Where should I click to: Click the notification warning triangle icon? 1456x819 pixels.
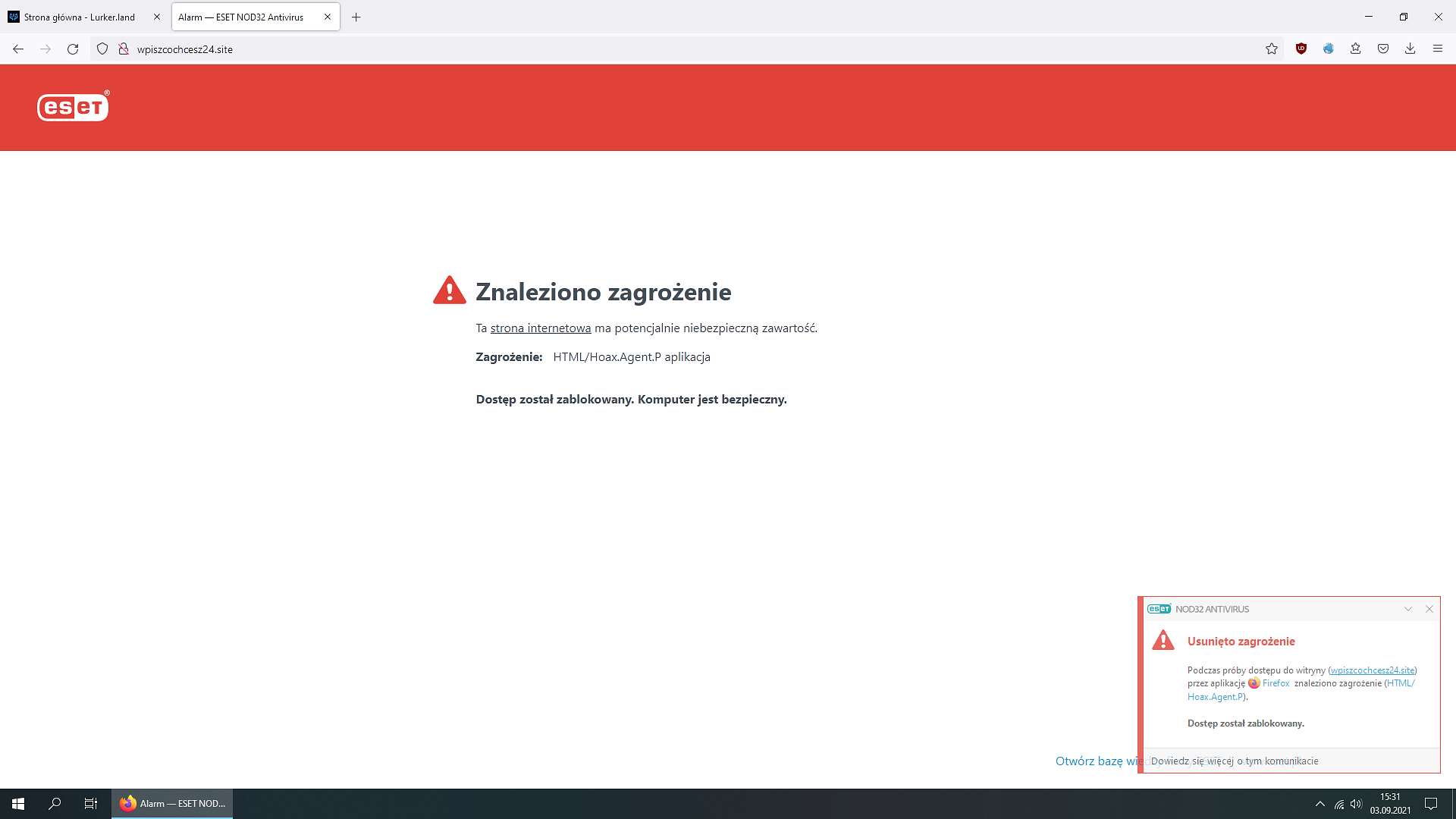(1163, 640)
